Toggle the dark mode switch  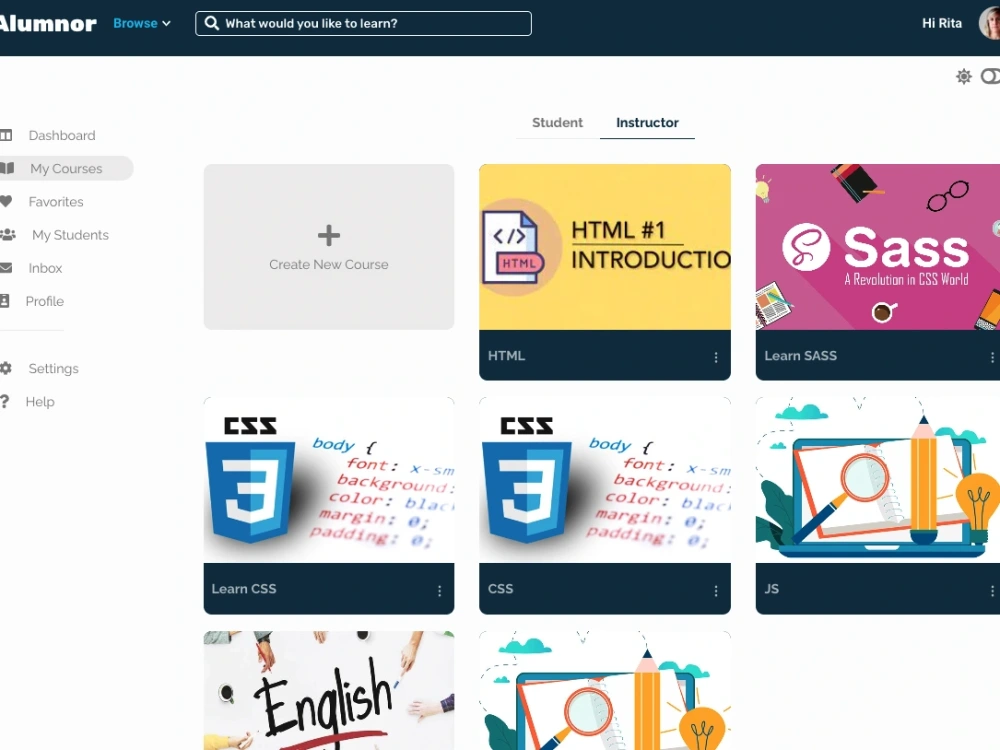pyautogui.click(x=990, y=77)
